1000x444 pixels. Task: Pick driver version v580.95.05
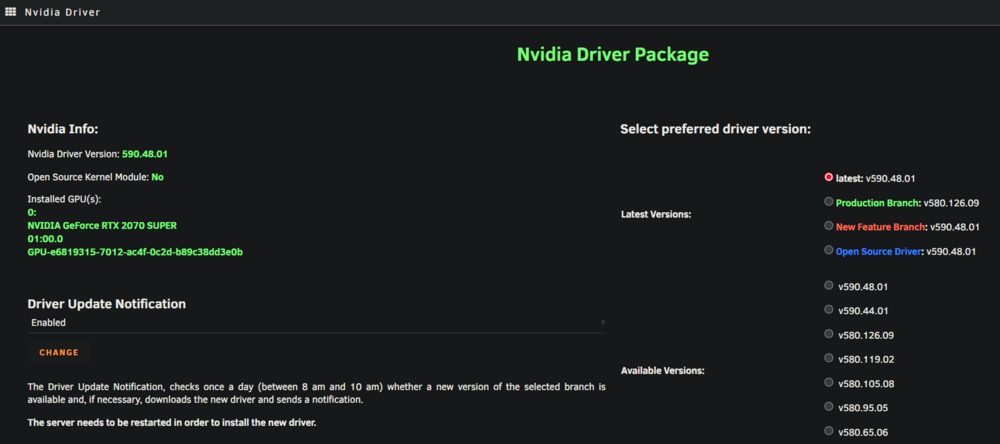click(828, 407)
